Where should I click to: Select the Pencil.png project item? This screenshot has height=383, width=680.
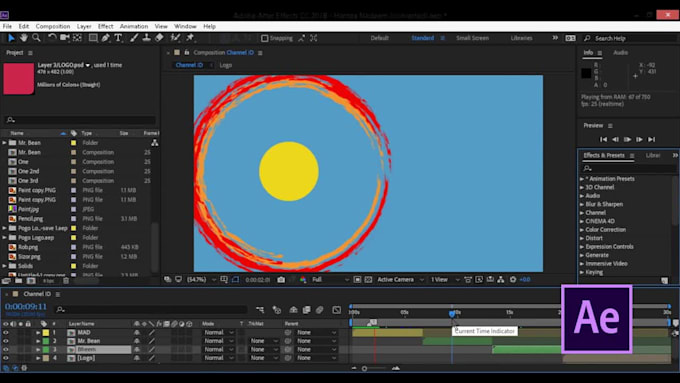pos(30,219)
